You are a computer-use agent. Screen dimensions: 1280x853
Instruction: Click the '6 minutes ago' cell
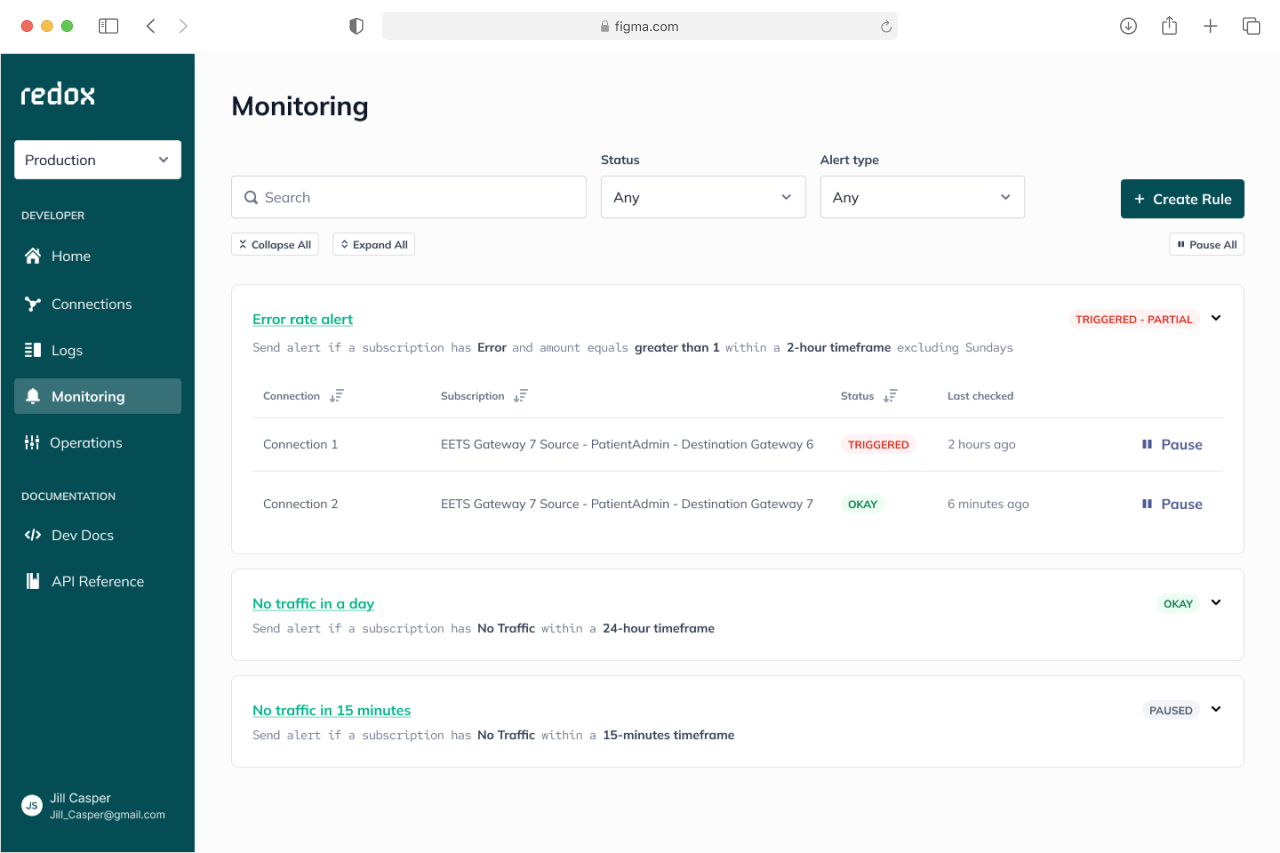coord(988,504)
